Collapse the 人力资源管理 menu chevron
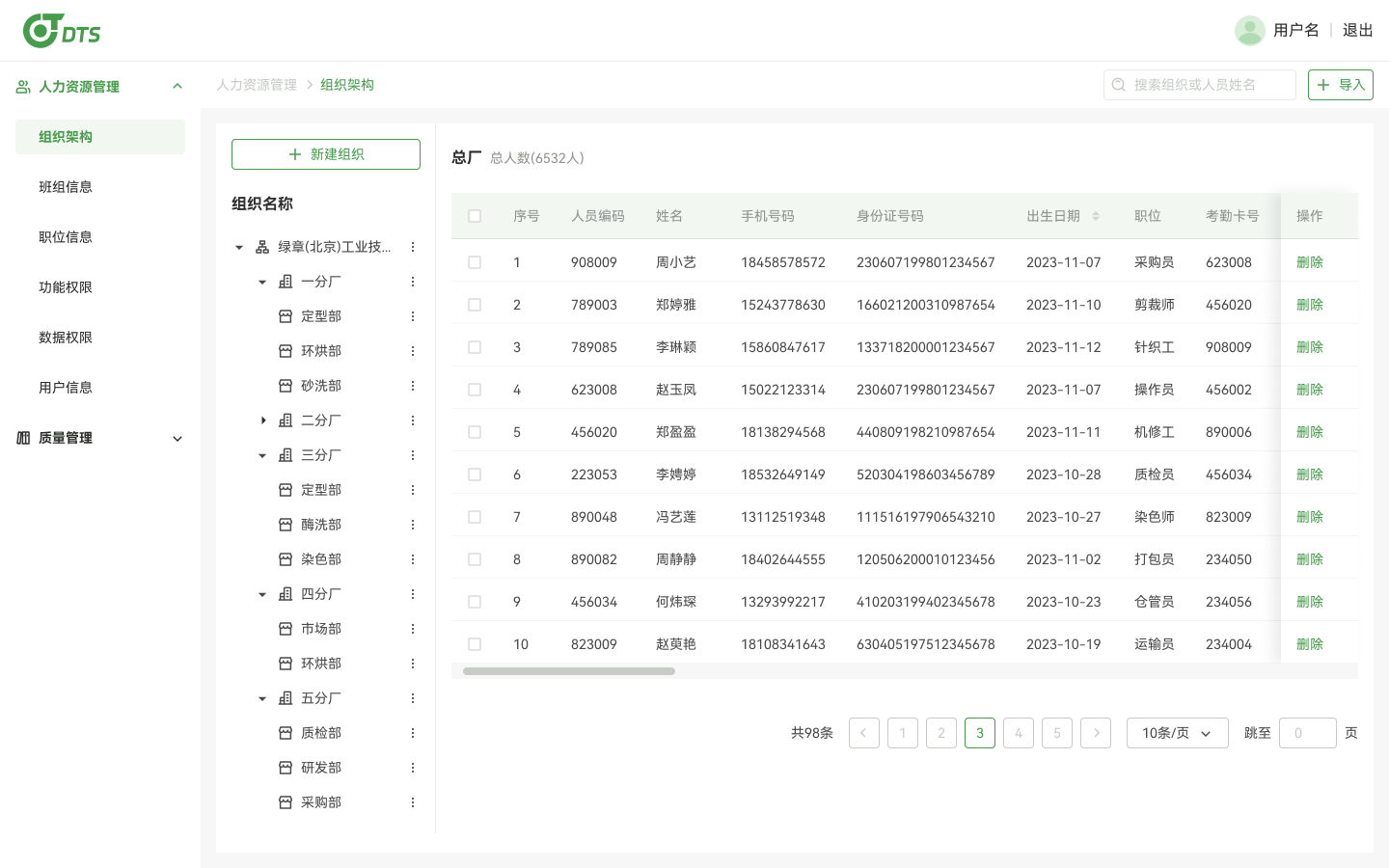Image resolution: width=1389 pixels, height=868 pixels. [x=177, y=87]
